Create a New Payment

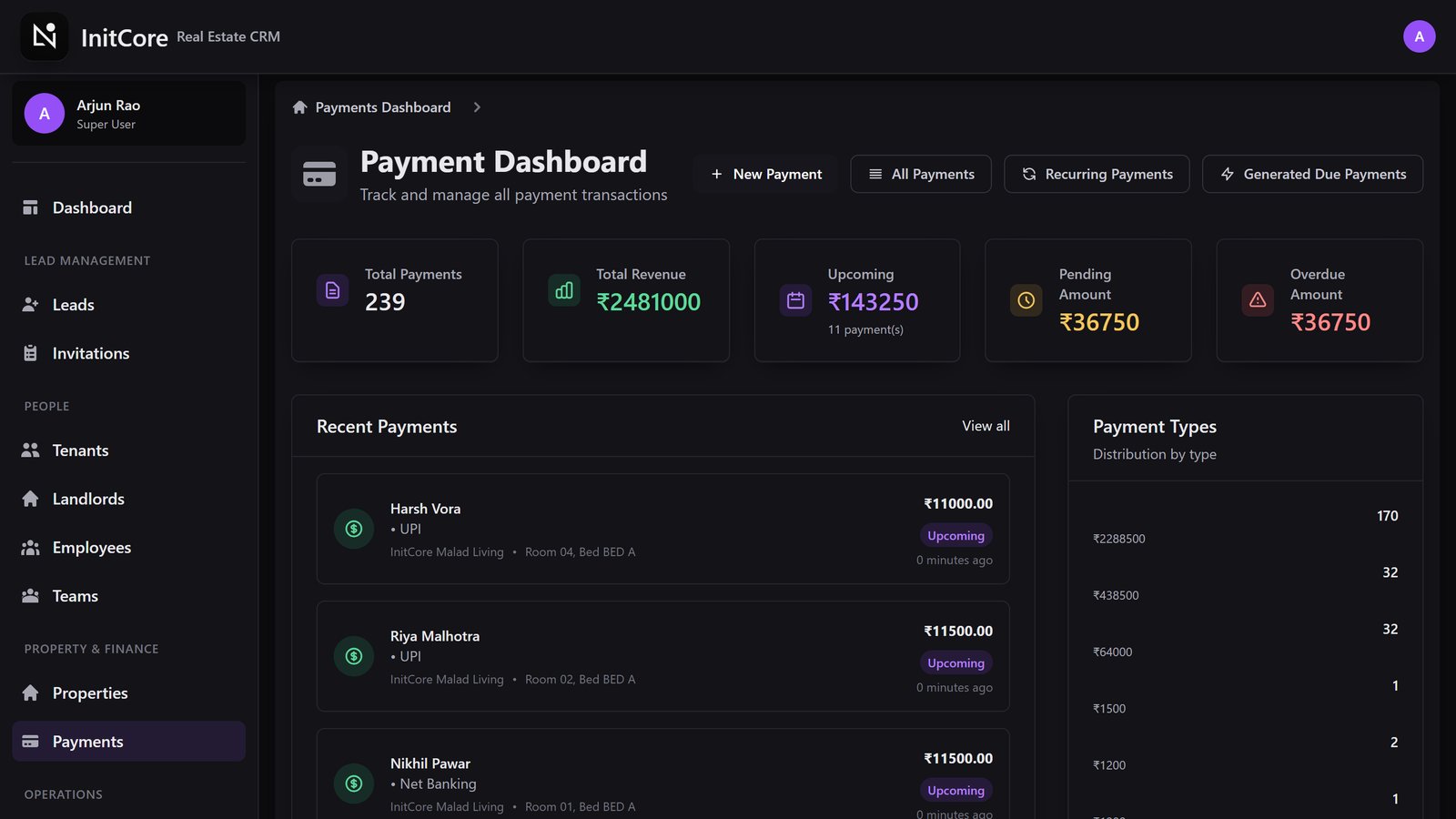(766, 174)
